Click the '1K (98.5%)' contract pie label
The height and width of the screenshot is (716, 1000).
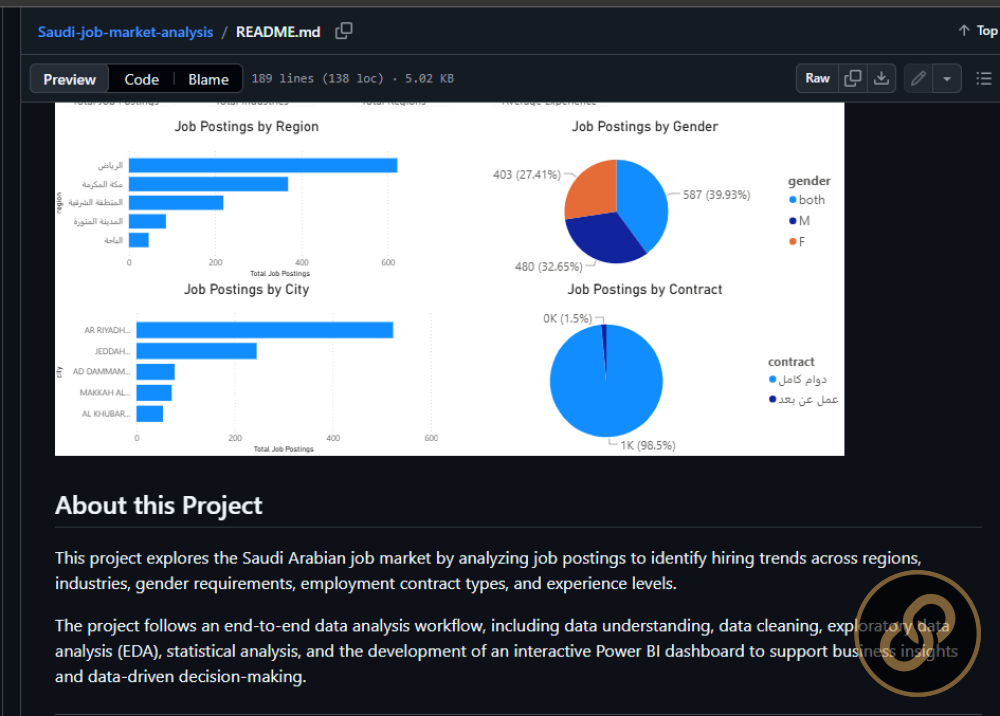click(x=648, y=445)
